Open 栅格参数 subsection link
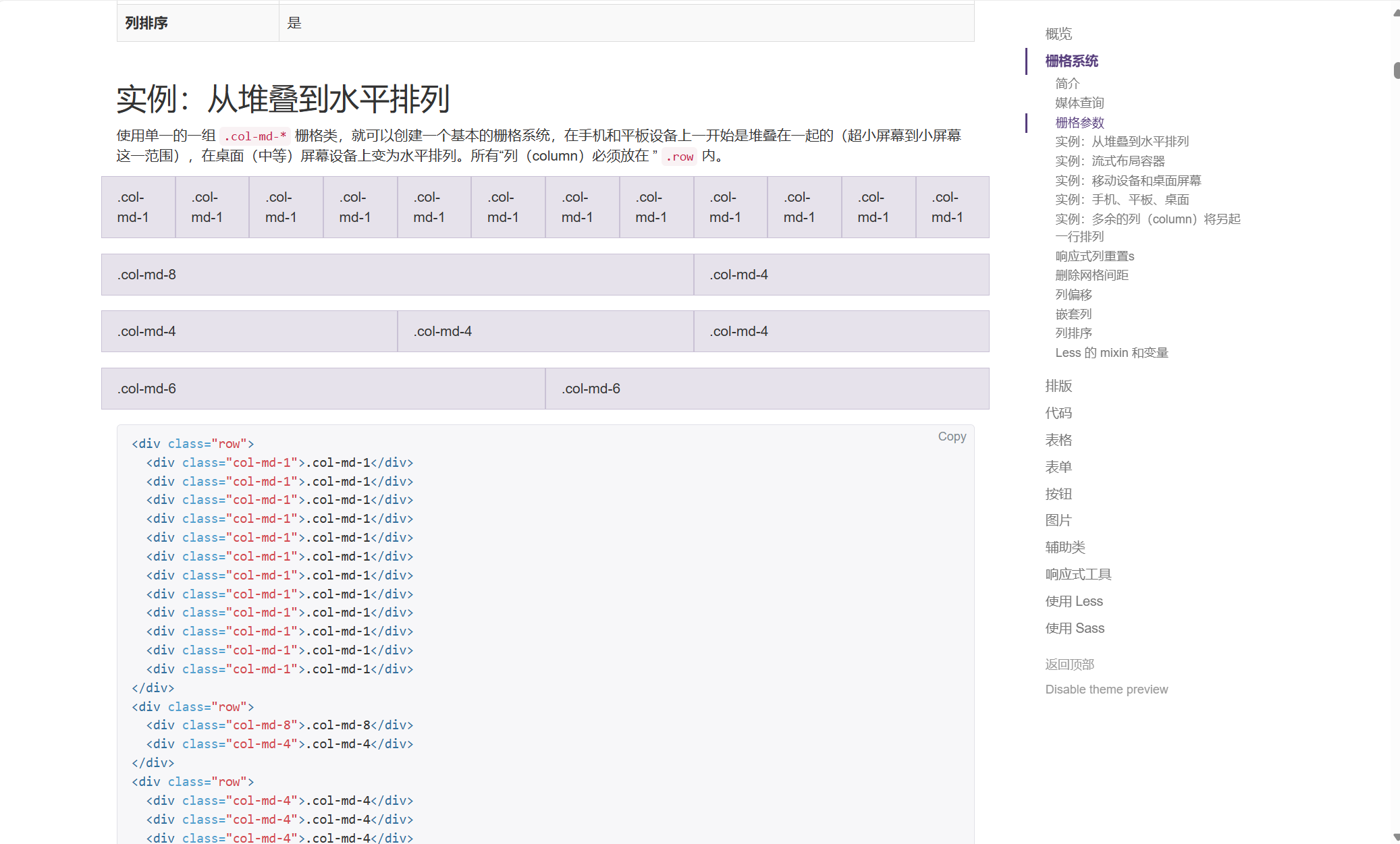This screenshot has height=844, width=1400. [1079, 123]
